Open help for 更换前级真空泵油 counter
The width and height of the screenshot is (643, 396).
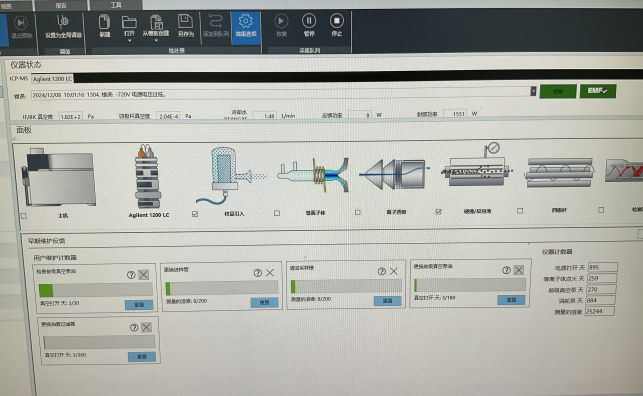506,270
